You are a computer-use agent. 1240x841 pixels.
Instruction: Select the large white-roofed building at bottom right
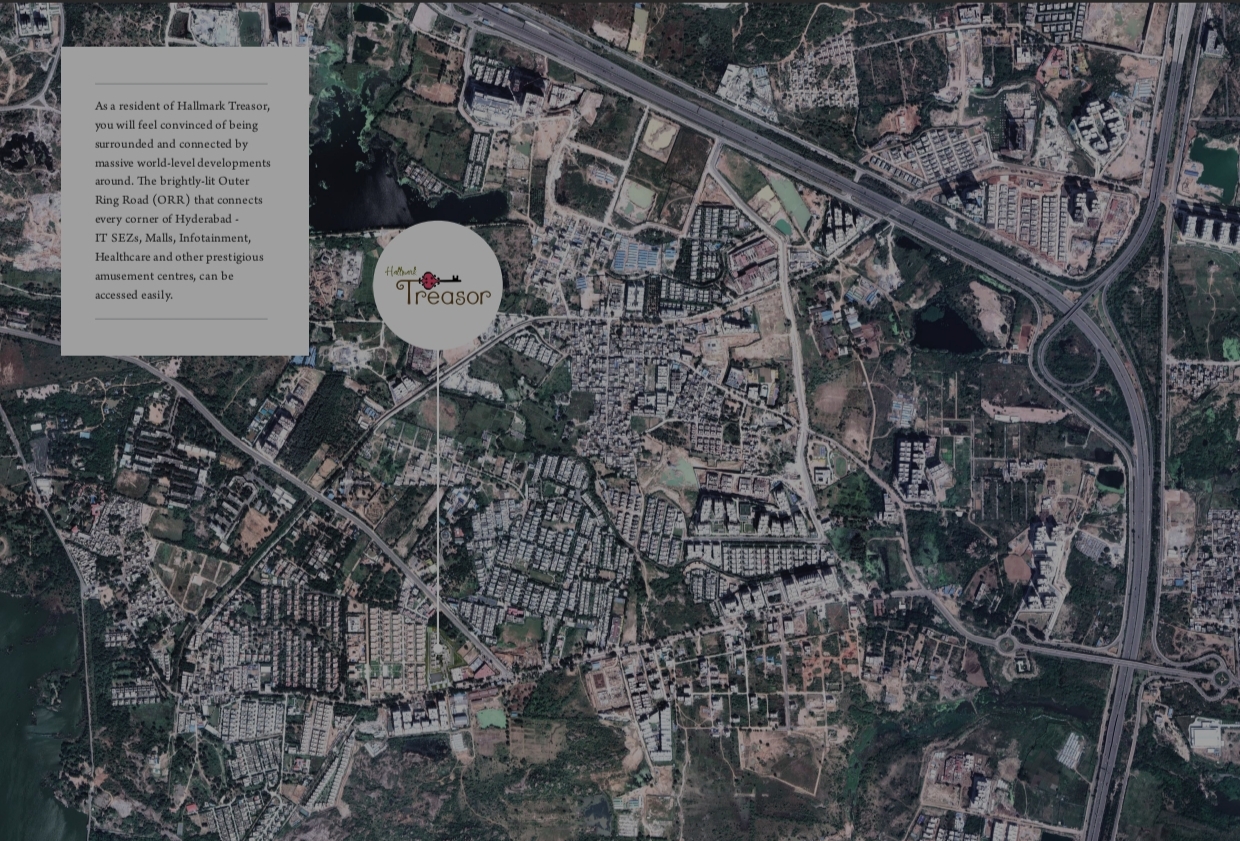tap(1206, 737)
